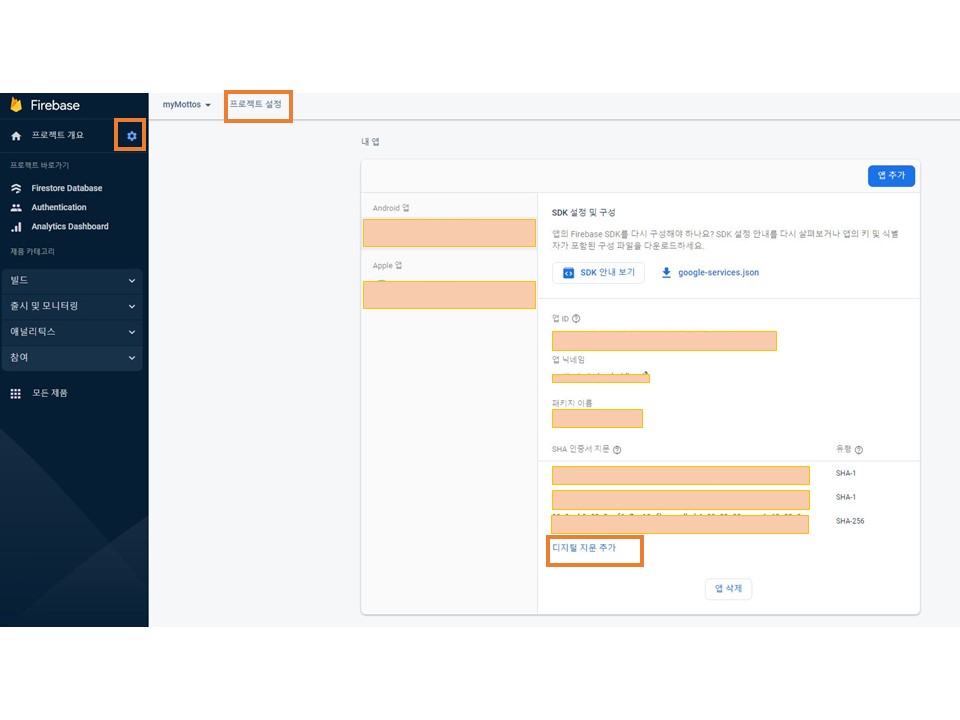960x720 pixels.
Task: Download google-services.json file
Action: [x=718, y=272]
